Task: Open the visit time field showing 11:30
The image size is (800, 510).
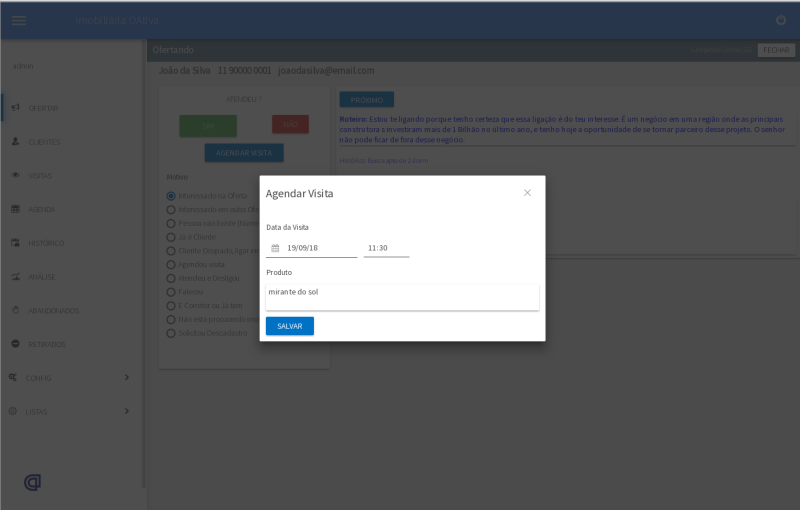Action: click(386, 248)
